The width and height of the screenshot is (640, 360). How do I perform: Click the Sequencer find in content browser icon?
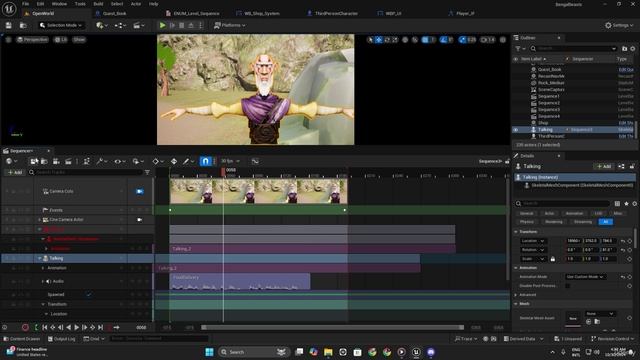44,161
